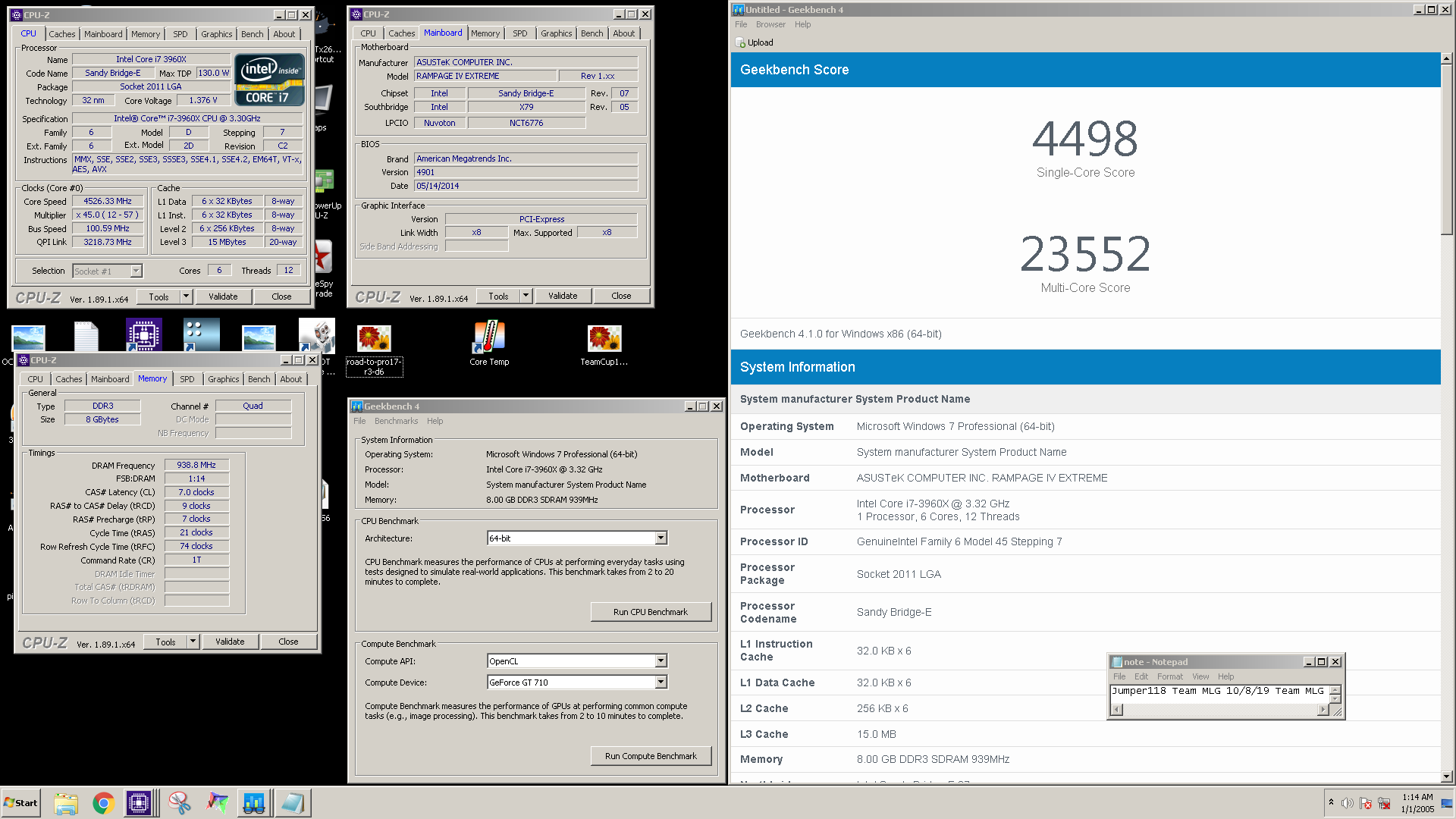Screen dimensions: 1456x819
Task: Click the Threads value 12 in CPU-Z
Action: [x=288, y=270]
